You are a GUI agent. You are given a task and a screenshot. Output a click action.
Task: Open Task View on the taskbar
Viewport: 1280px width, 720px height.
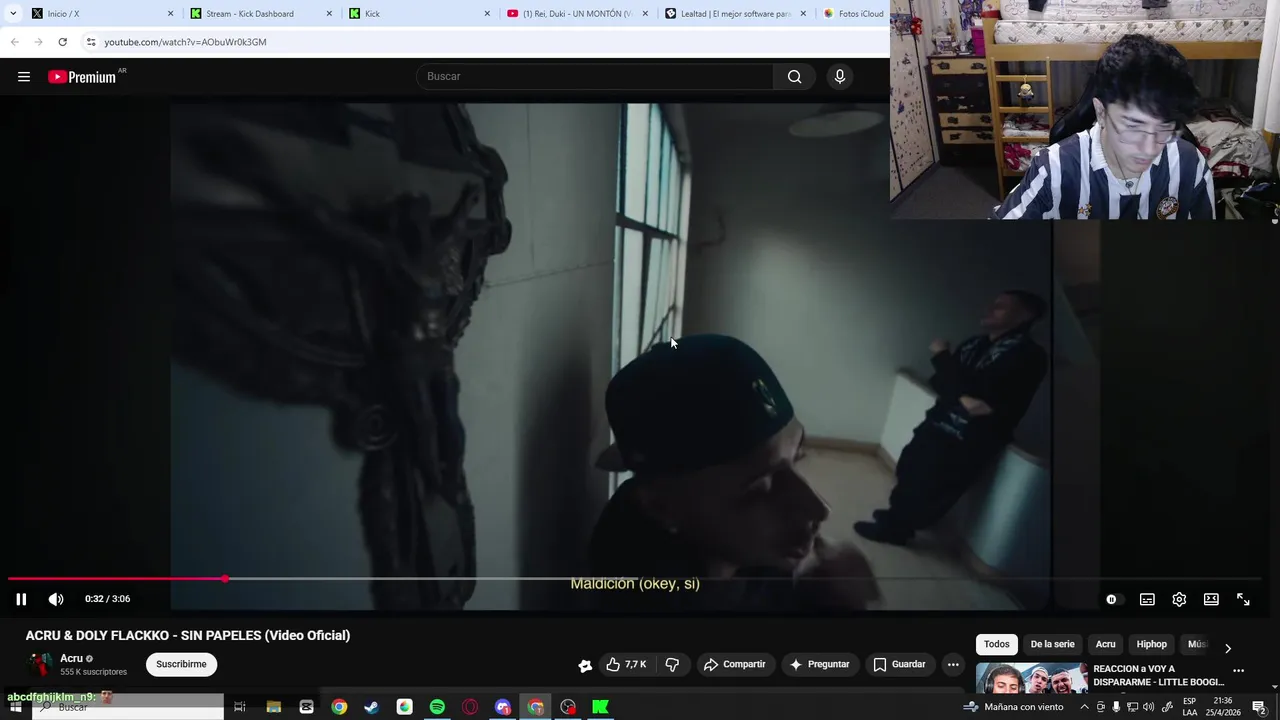pos(240,707)
